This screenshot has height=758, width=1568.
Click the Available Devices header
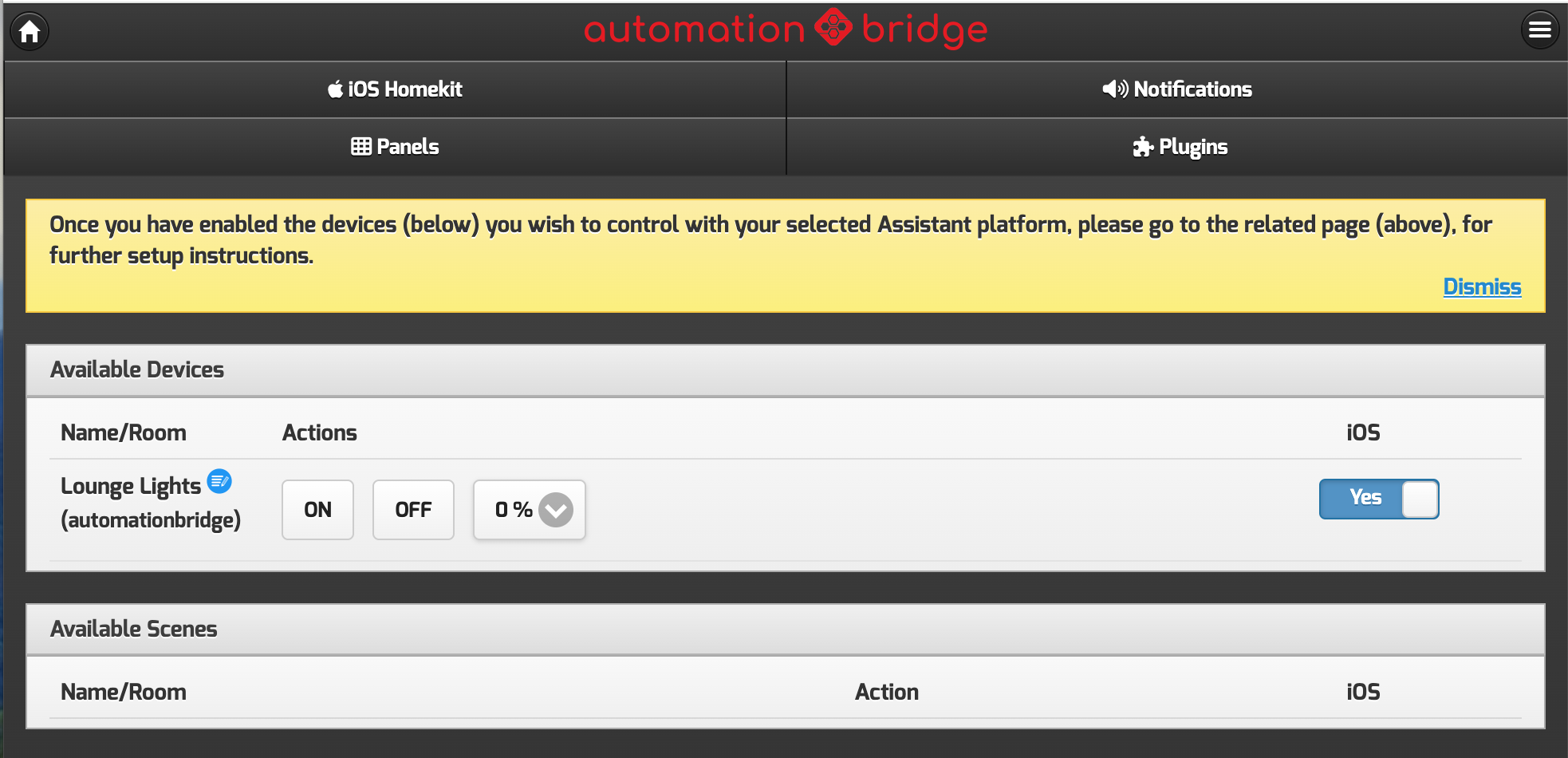(786, 370)
